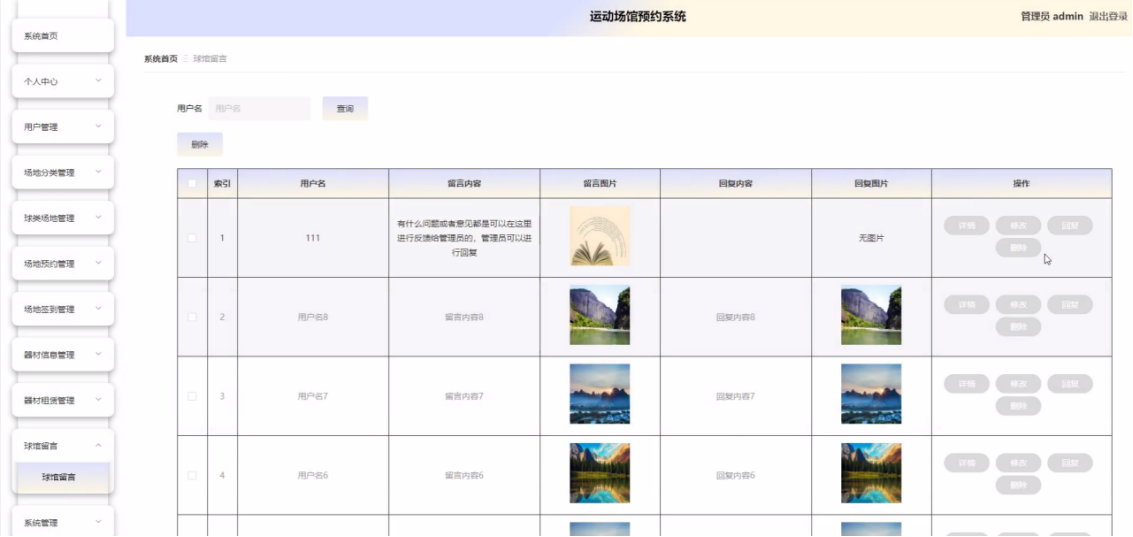Click 修改 button in row 用户名7
This screenshot has width=1133, height=537.
[x=1018, y=384]
